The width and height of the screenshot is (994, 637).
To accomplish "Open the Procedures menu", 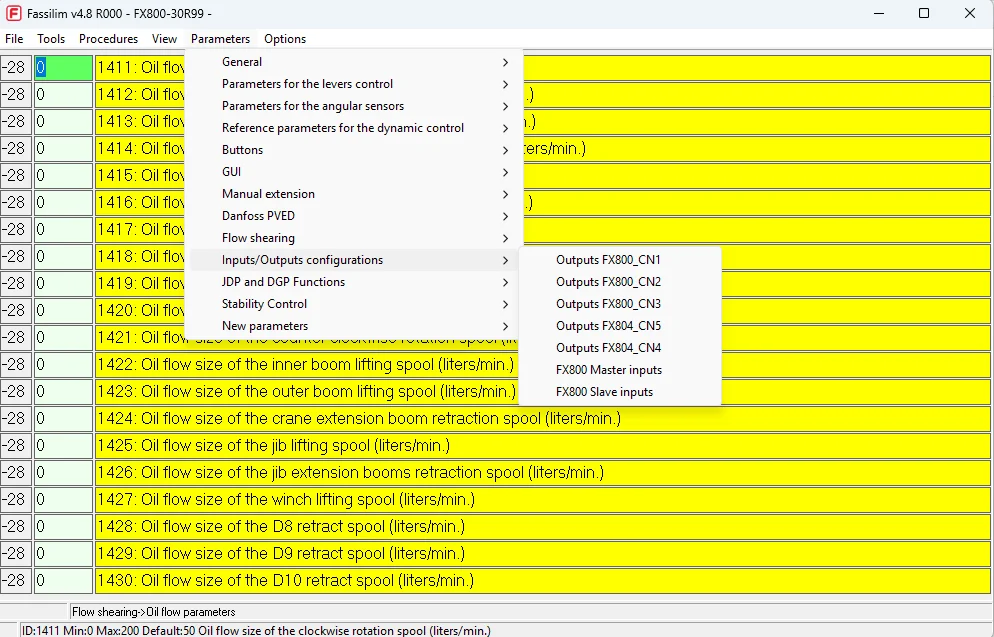I will coord(108,39).
